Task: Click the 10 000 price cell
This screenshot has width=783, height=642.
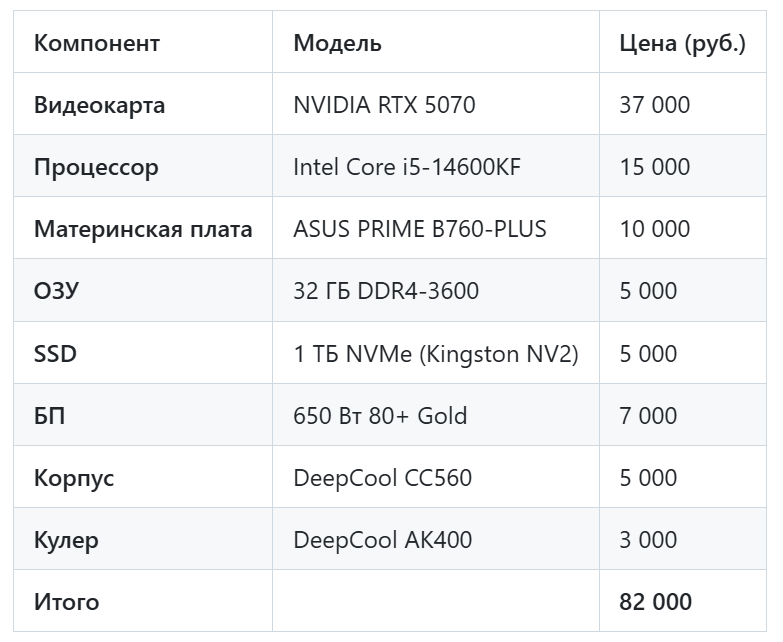Action: point(654,229)
